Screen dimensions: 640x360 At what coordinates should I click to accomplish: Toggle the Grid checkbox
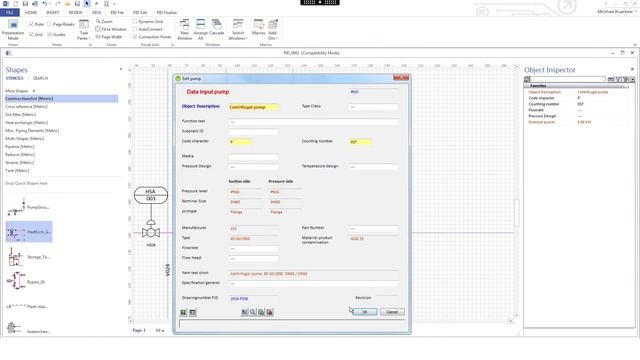[x=31, y=34]
